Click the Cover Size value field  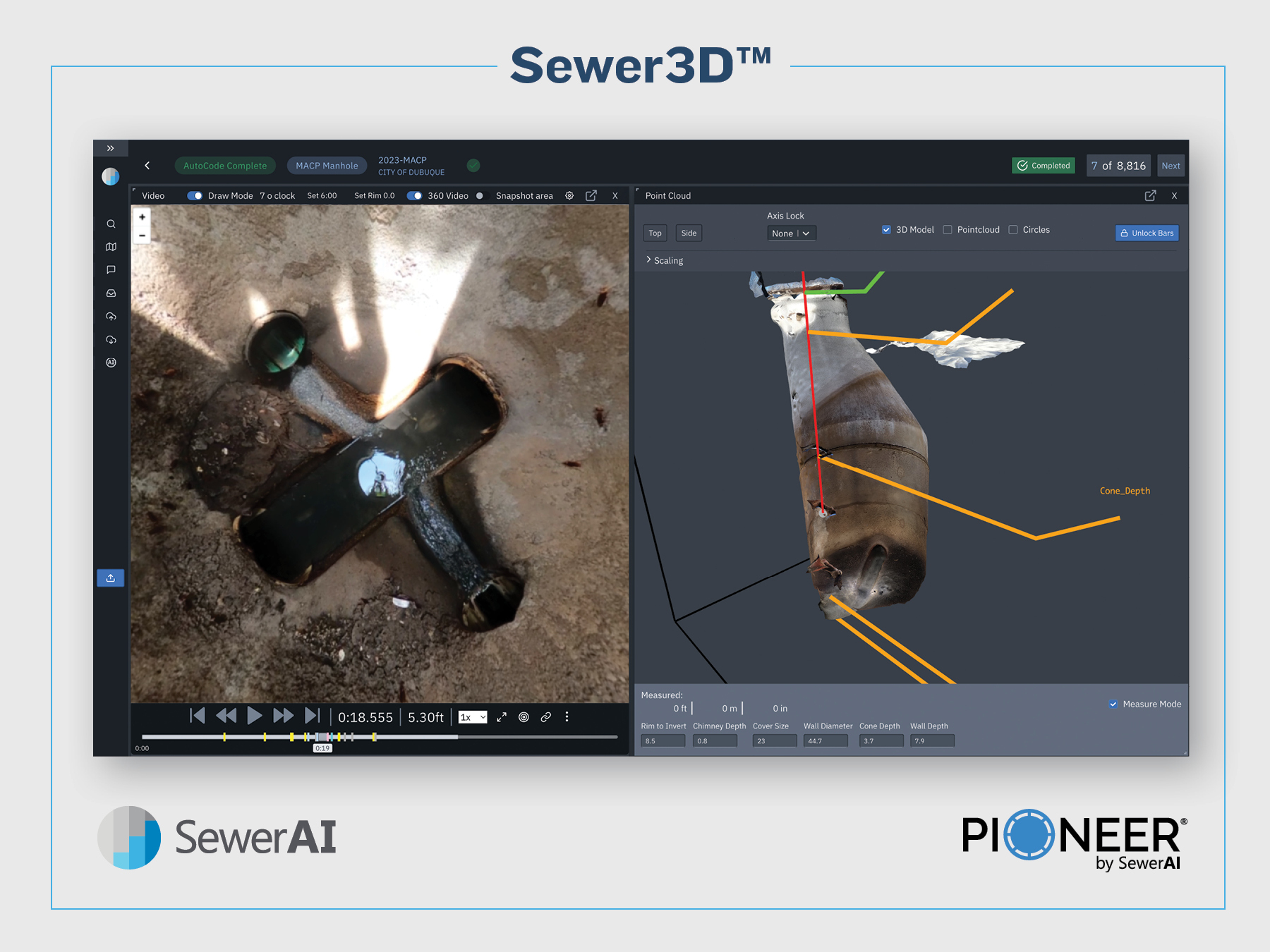coord(775,741)
